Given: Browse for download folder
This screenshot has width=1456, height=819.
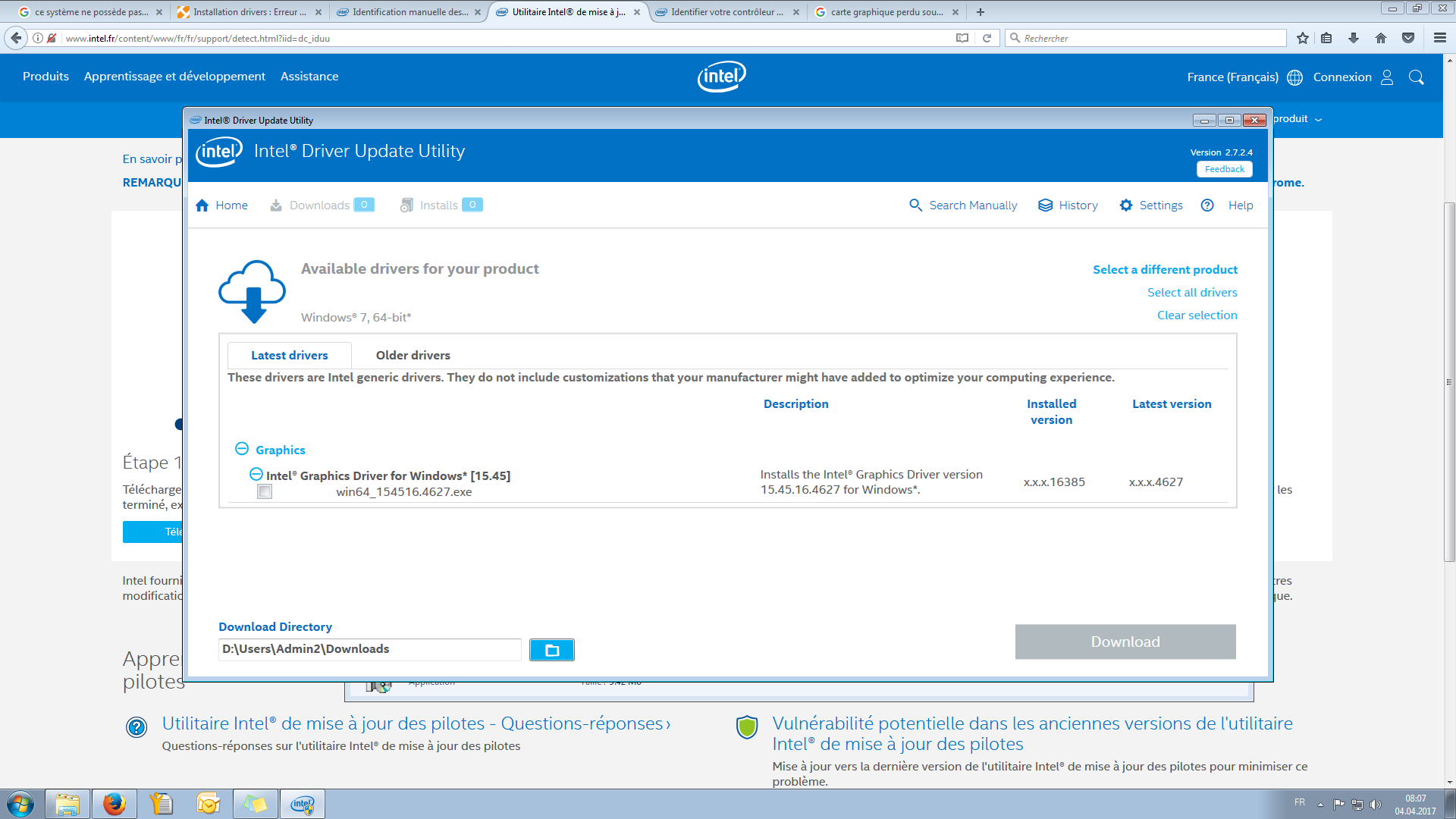Looking at the screenshot, I should point(552,650).
